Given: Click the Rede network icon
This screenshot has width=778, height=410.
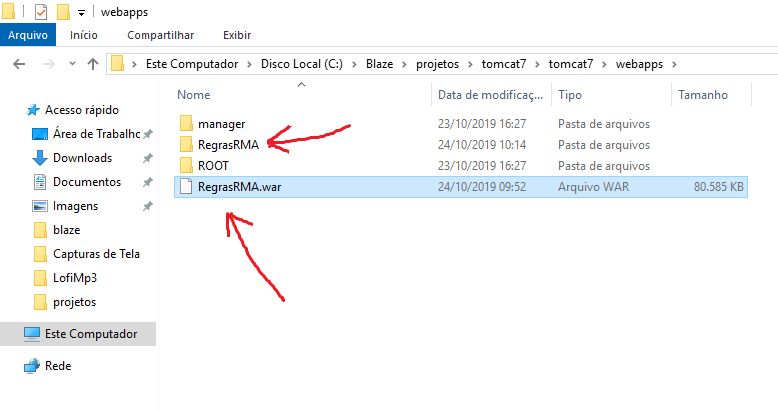Looking at the screenshot, I should [x=32, y=366].
